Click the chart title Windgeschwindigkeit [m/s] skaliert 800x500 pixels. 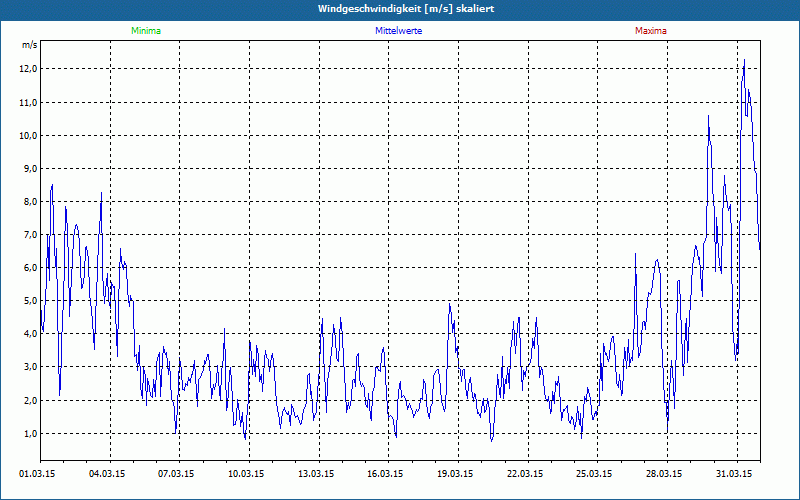tap(406, 9)
